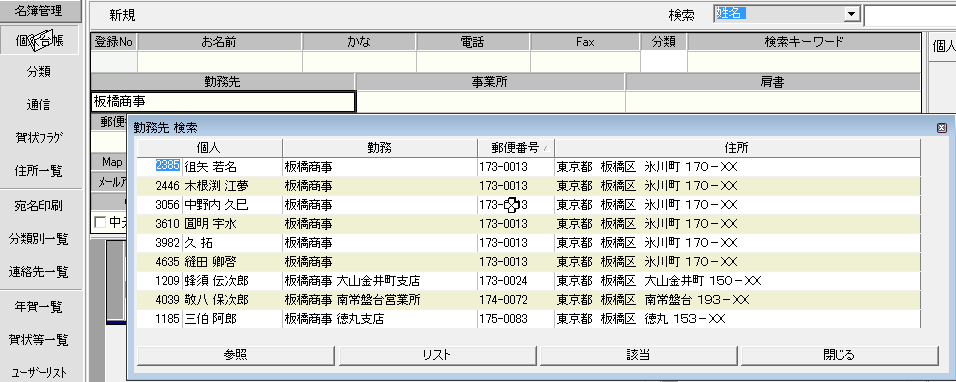Click the 電話 input field
The height and width of the screenshot is (382, 956).
coord(473,62)
